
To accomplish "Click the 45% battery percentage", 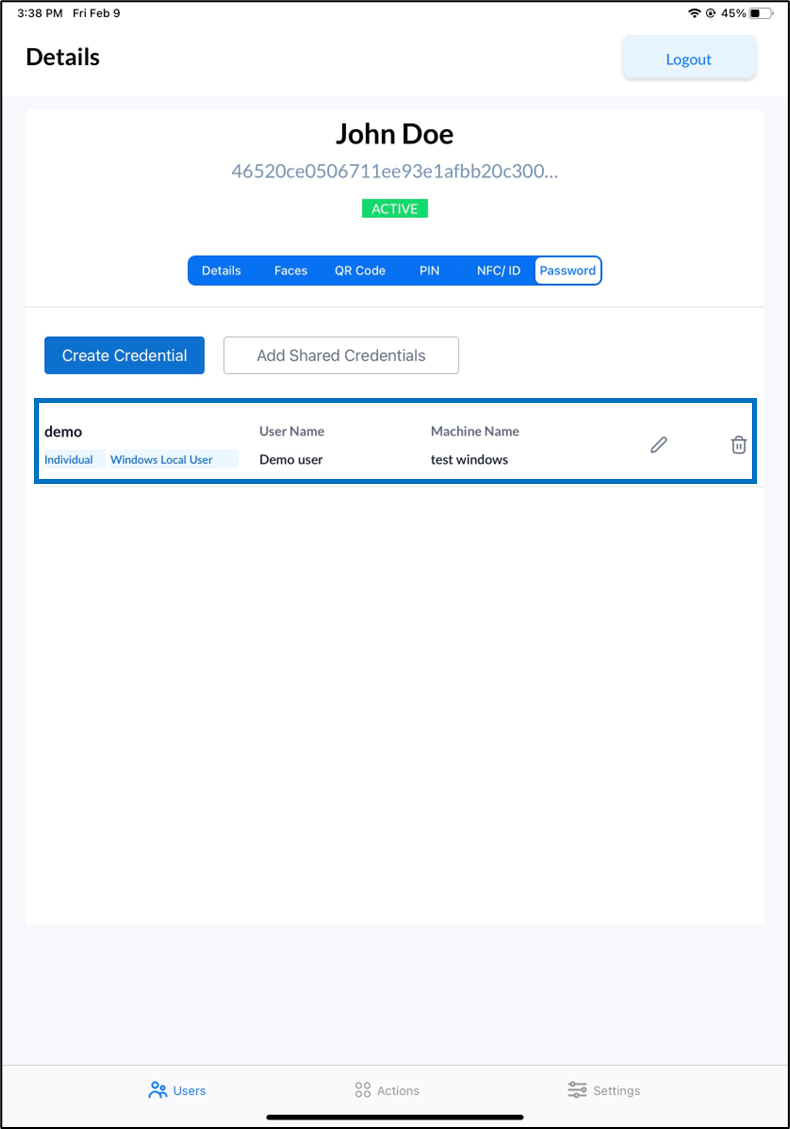I will (x=733, y=13).
